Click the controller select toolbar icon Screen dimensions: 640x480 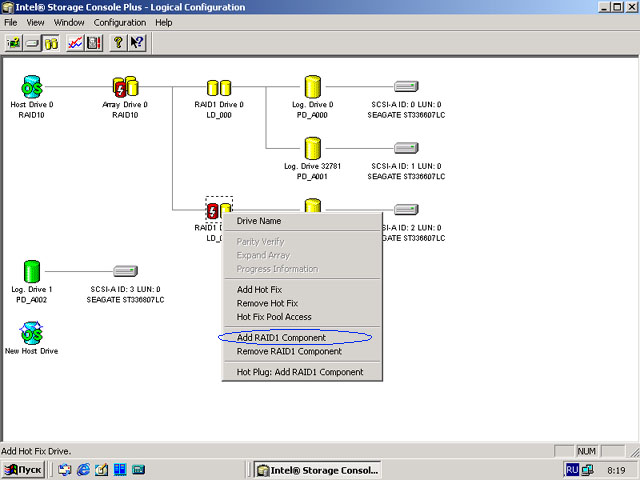click(14, 43)
